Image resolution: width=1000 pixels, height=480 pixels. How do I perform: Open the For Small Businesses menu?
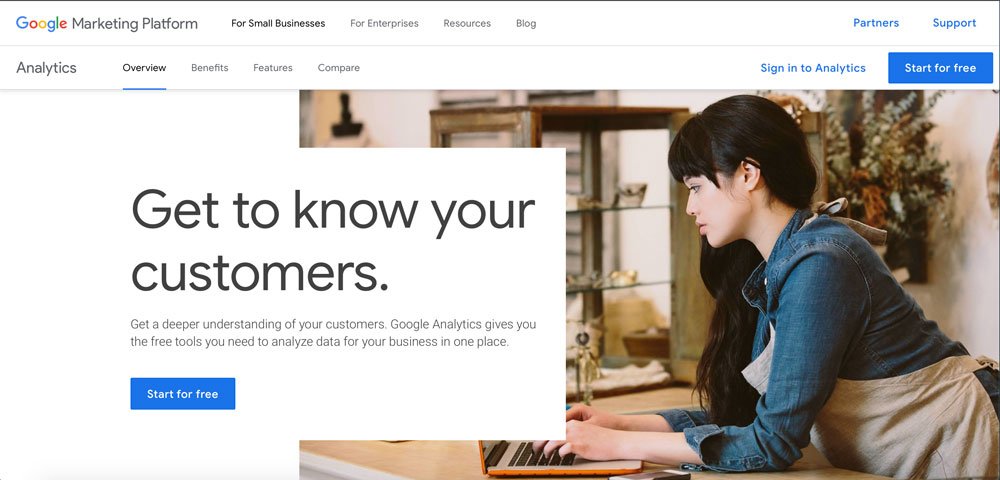click(278, 24)
